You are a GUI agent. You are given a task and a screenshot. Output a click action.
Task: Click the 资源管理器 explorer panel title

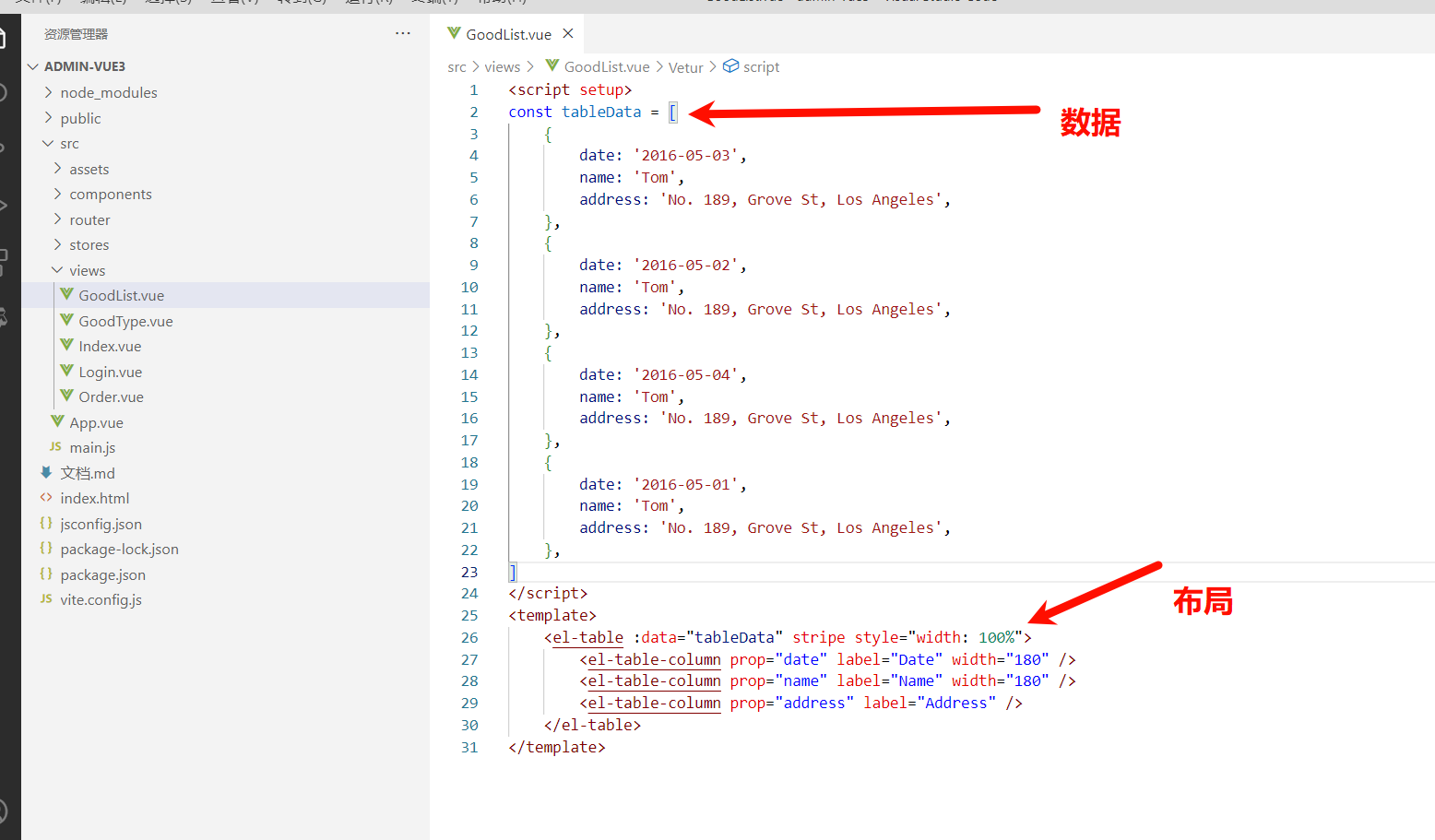76,34
